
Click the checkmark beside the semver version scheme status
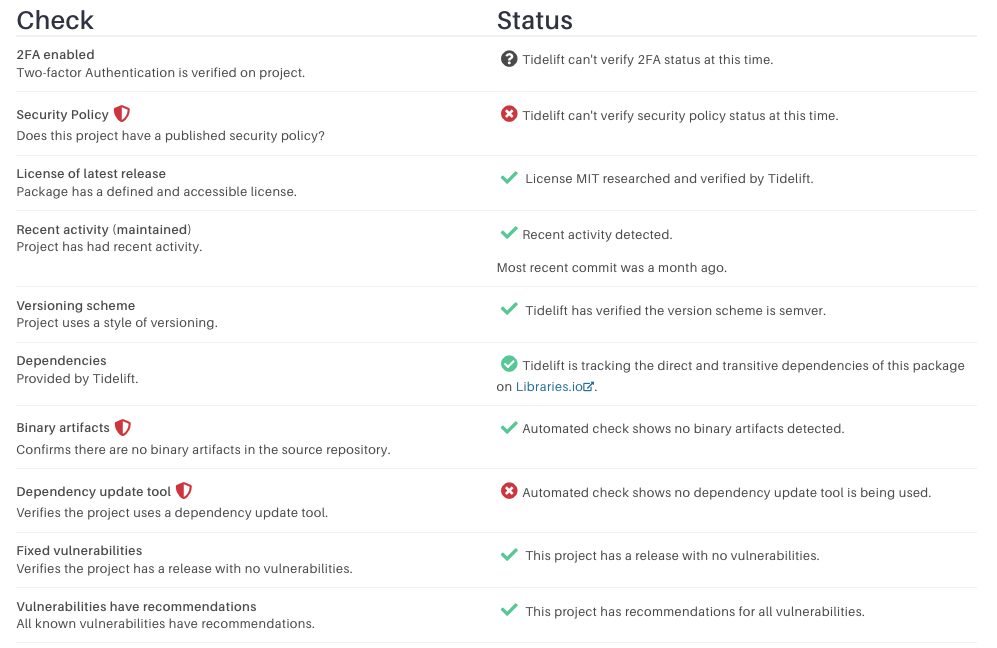pyautogui.click(x=509, y=310)
